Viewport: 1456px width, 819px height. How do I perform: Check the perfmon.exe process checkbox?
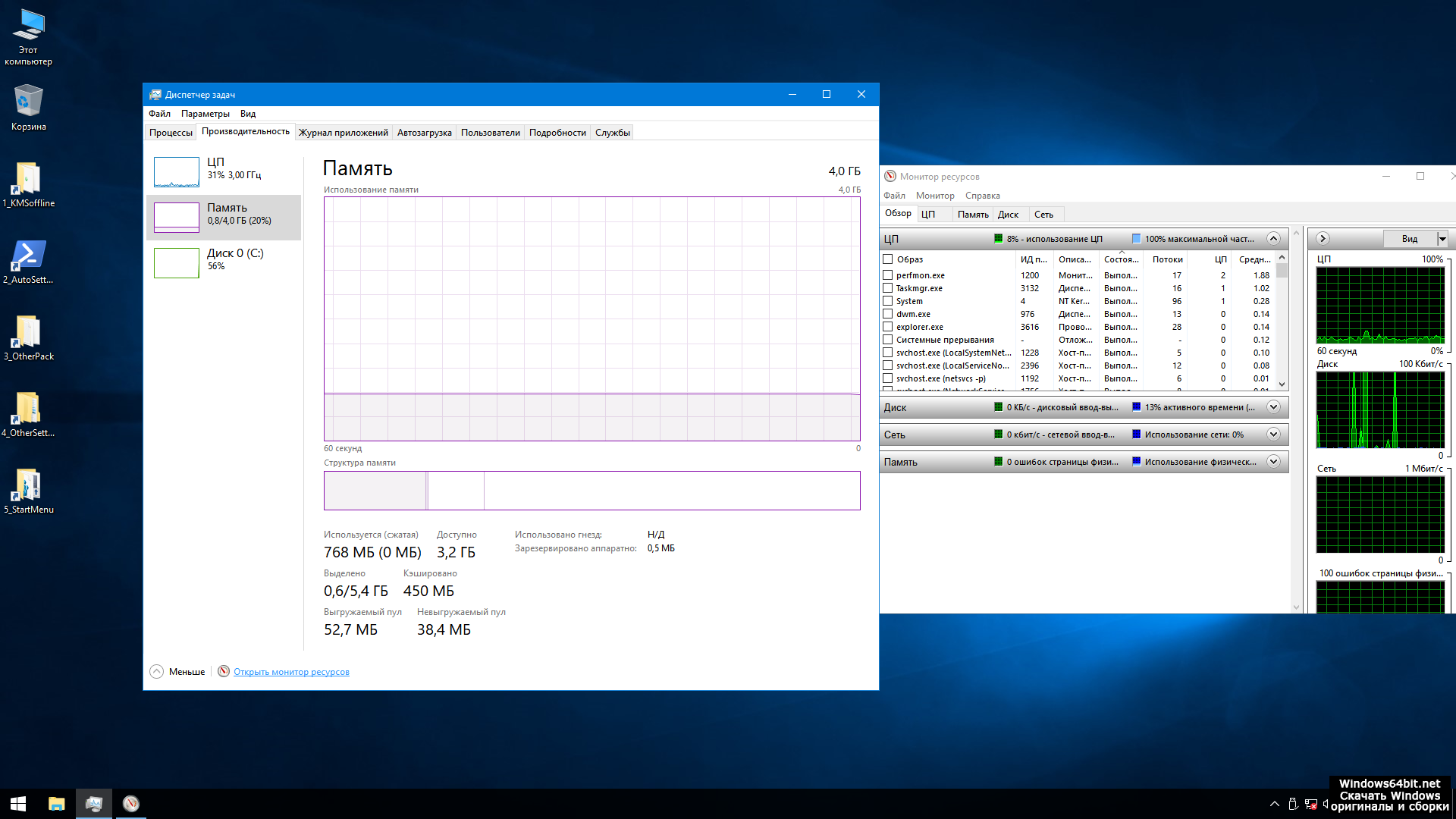[887, 275]
